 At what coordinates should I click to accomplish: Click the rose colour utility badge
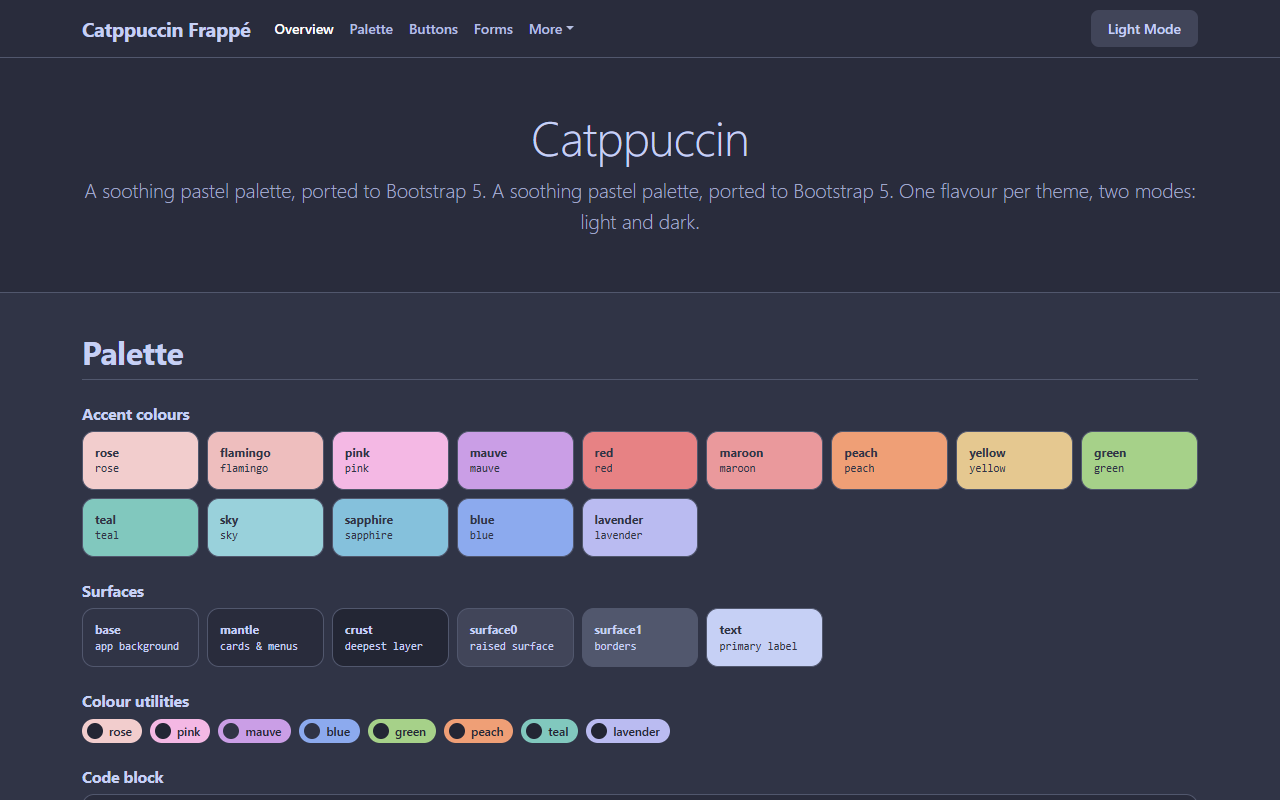pyautogui.click(x=112, y=732)
